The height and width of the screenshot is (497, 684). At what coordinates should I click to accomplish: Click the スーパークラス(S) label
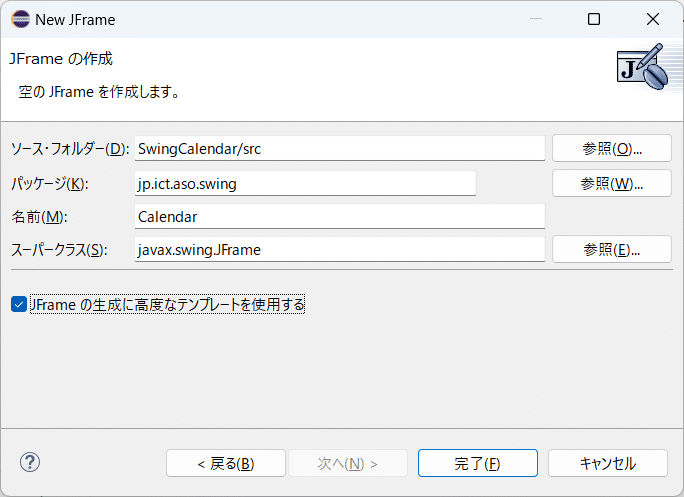59,250
